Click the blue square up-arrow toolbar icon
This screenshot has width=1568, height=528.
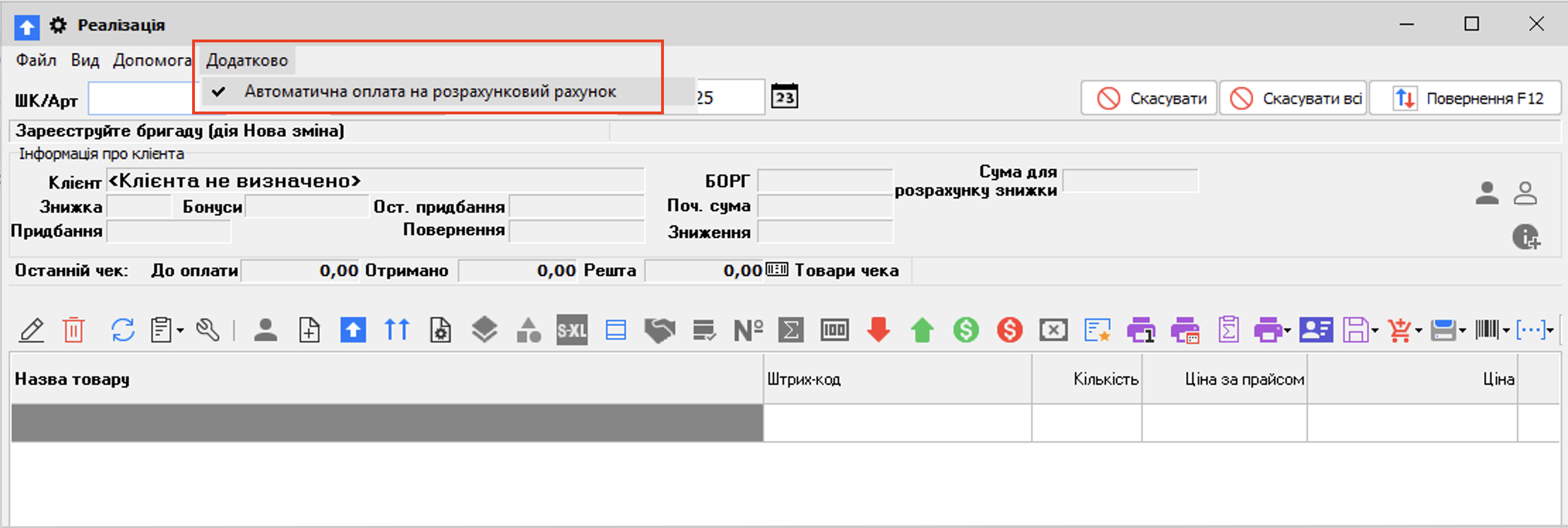click(353, 330)
